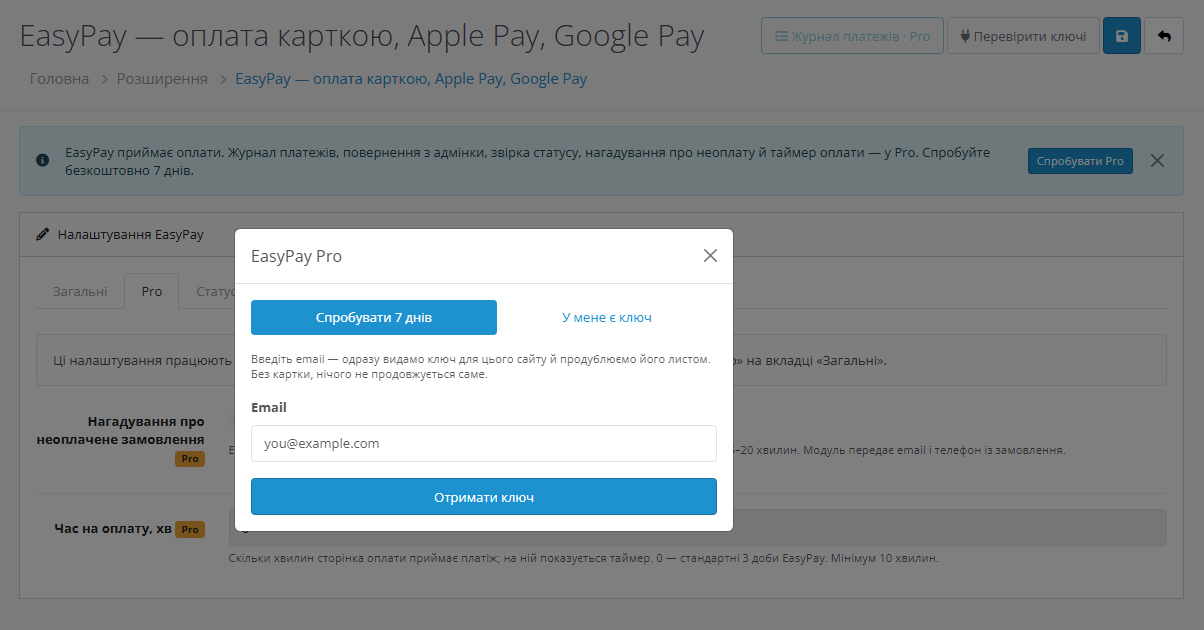
Task: Click Спробувати Pro button in banner
Action: point(1080,161)
